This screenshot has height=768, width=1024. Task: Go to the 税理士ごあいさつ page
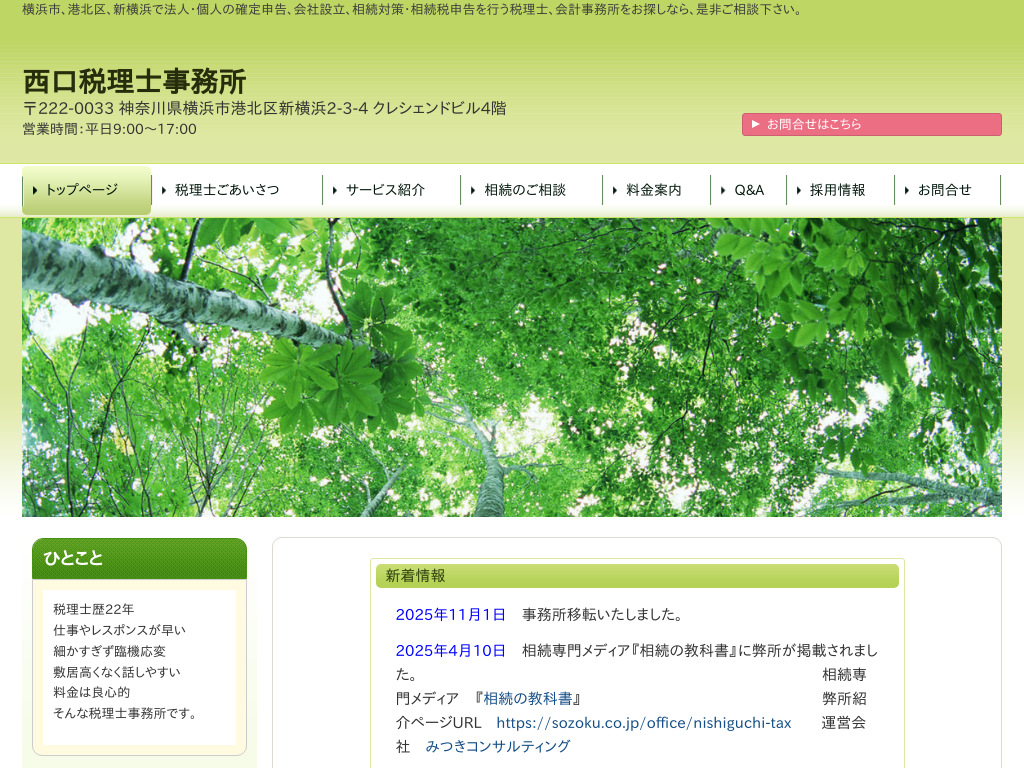point(226,190)
